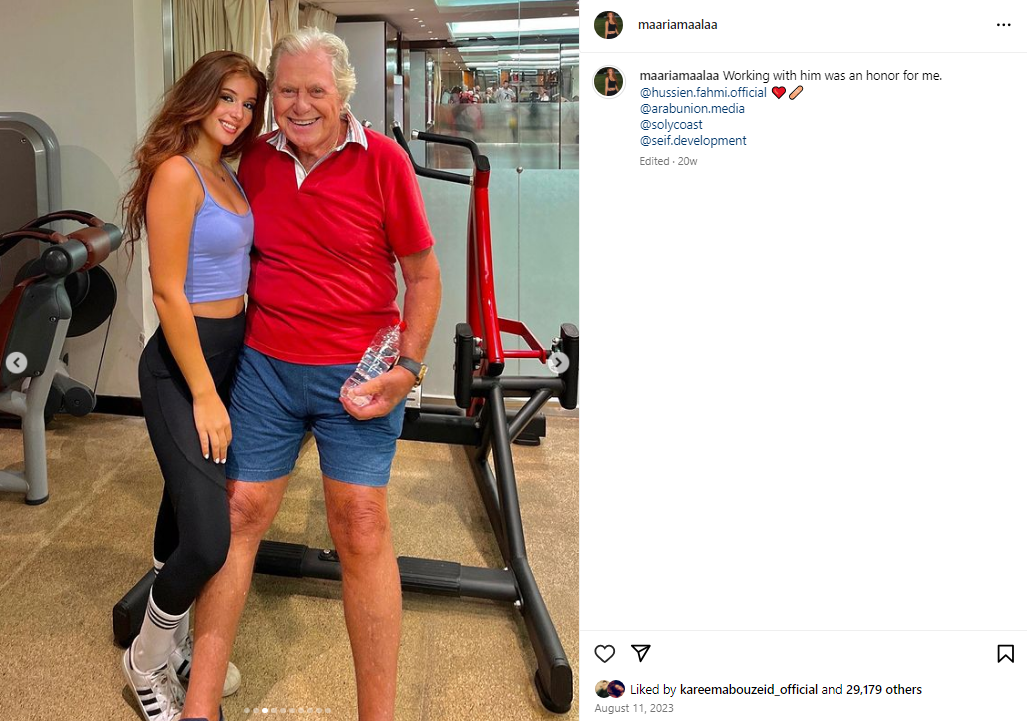Open profile picture beside the caption

pos(608,82)
